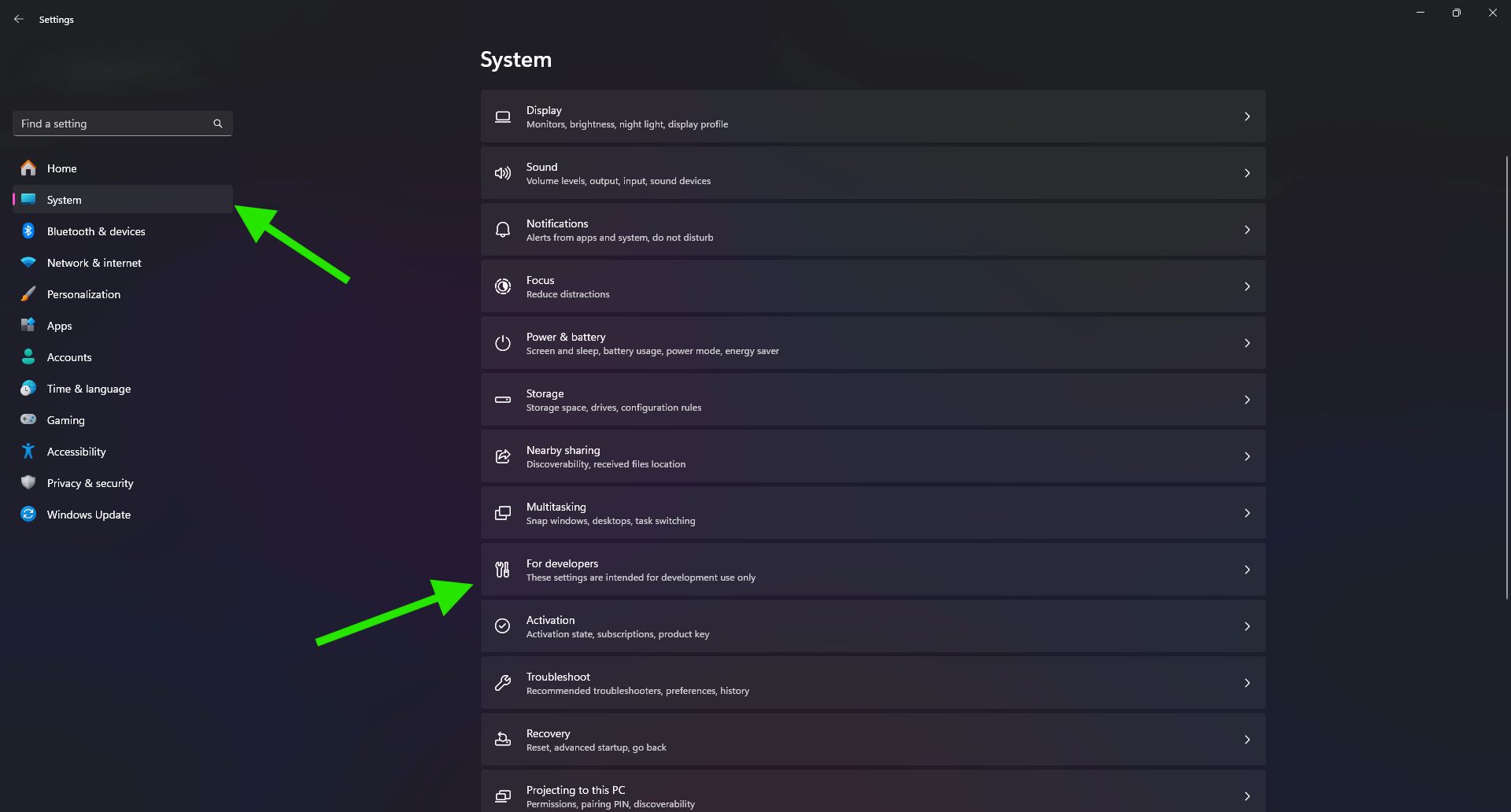Open the Display settings title
Image resolution: width=1511 pixels, height=812 pixels.
(544, 110)
